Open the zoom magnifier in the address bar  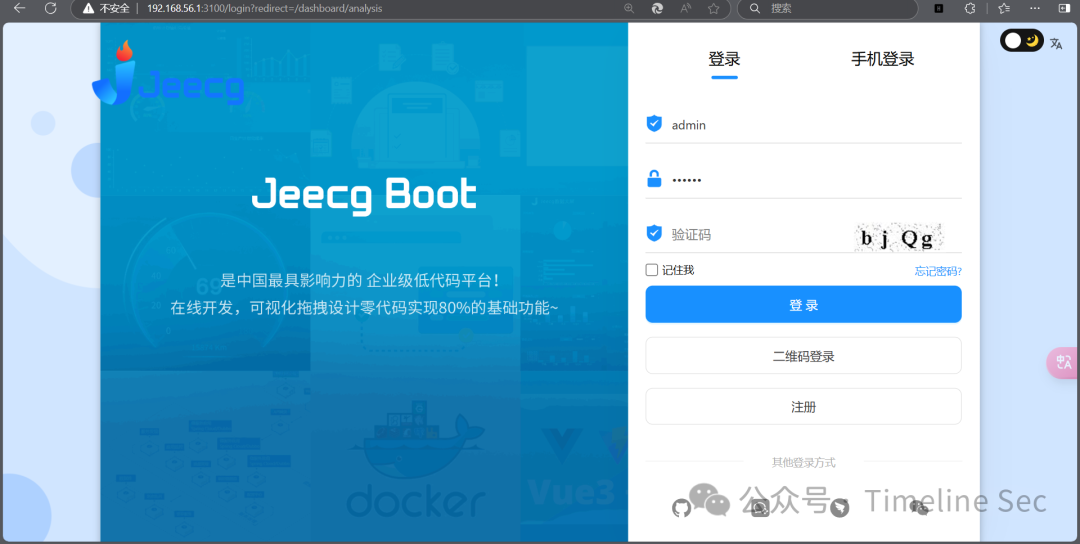coord(629,8)
